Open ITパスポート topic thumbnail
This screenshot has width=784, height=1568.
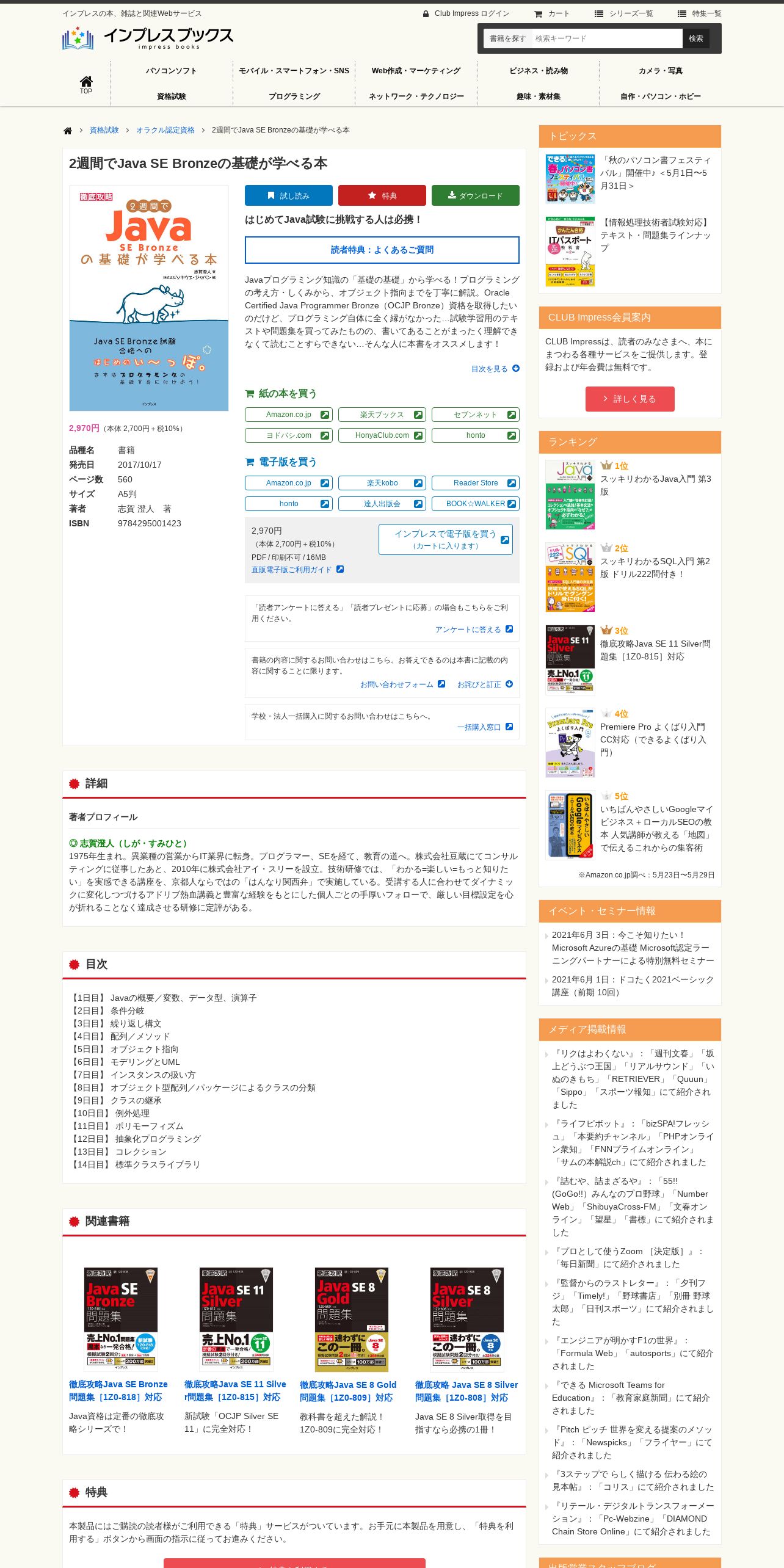coord(570,252)
